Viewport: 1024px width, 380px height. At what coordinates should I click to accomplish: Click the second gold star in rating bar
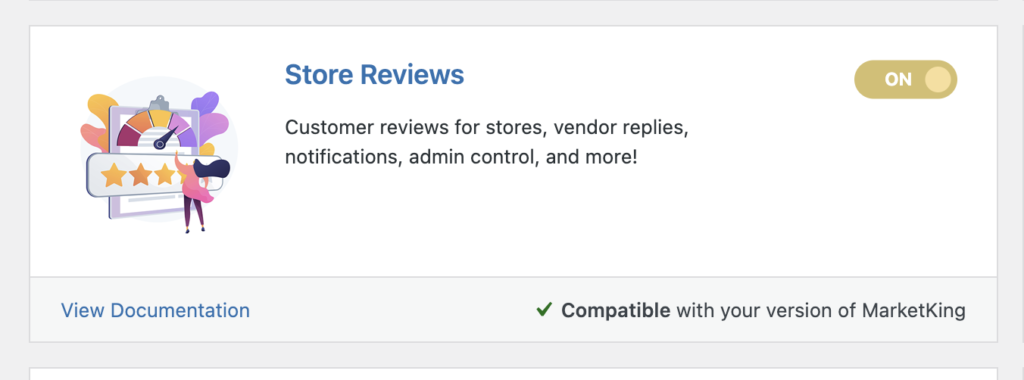[140, 174]
